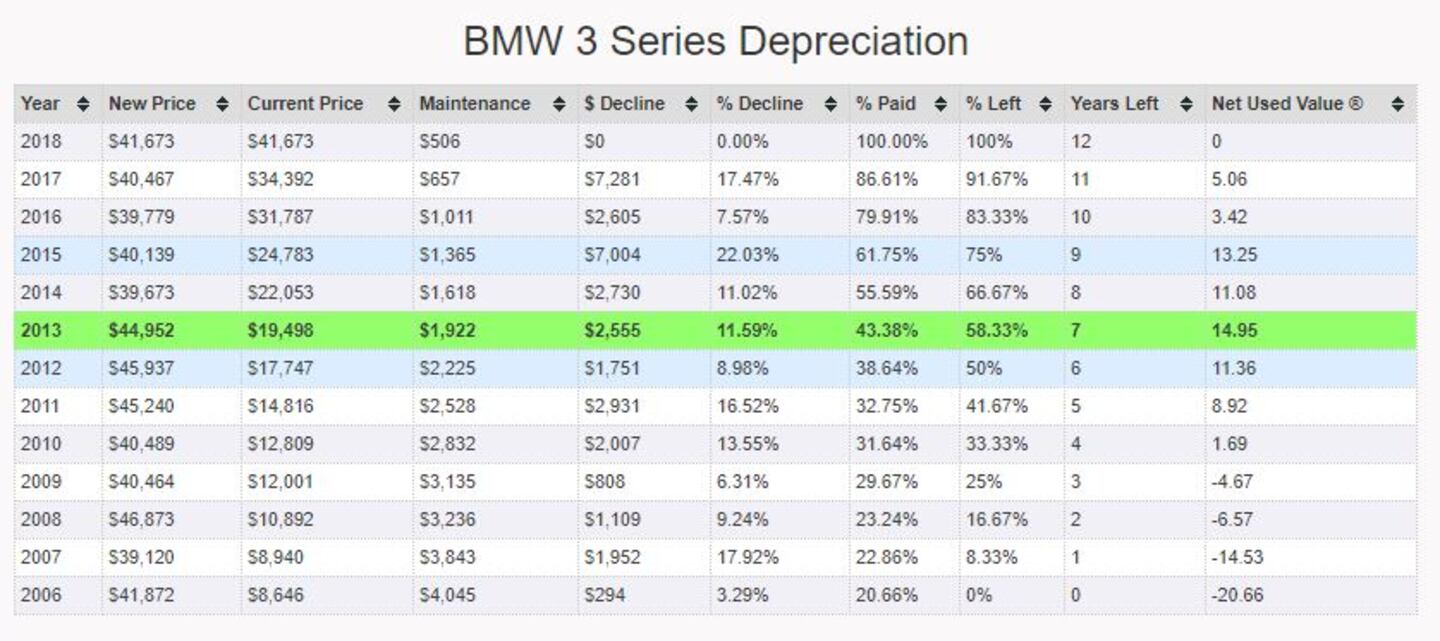Click sort arrows next to Current Price
1440x641 pixels.
(x=394, y=104)
